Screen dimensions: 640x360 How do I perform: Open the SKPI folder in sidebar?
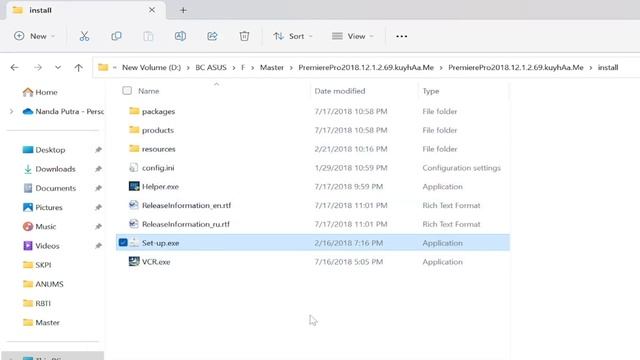click(x=37, y=265)
